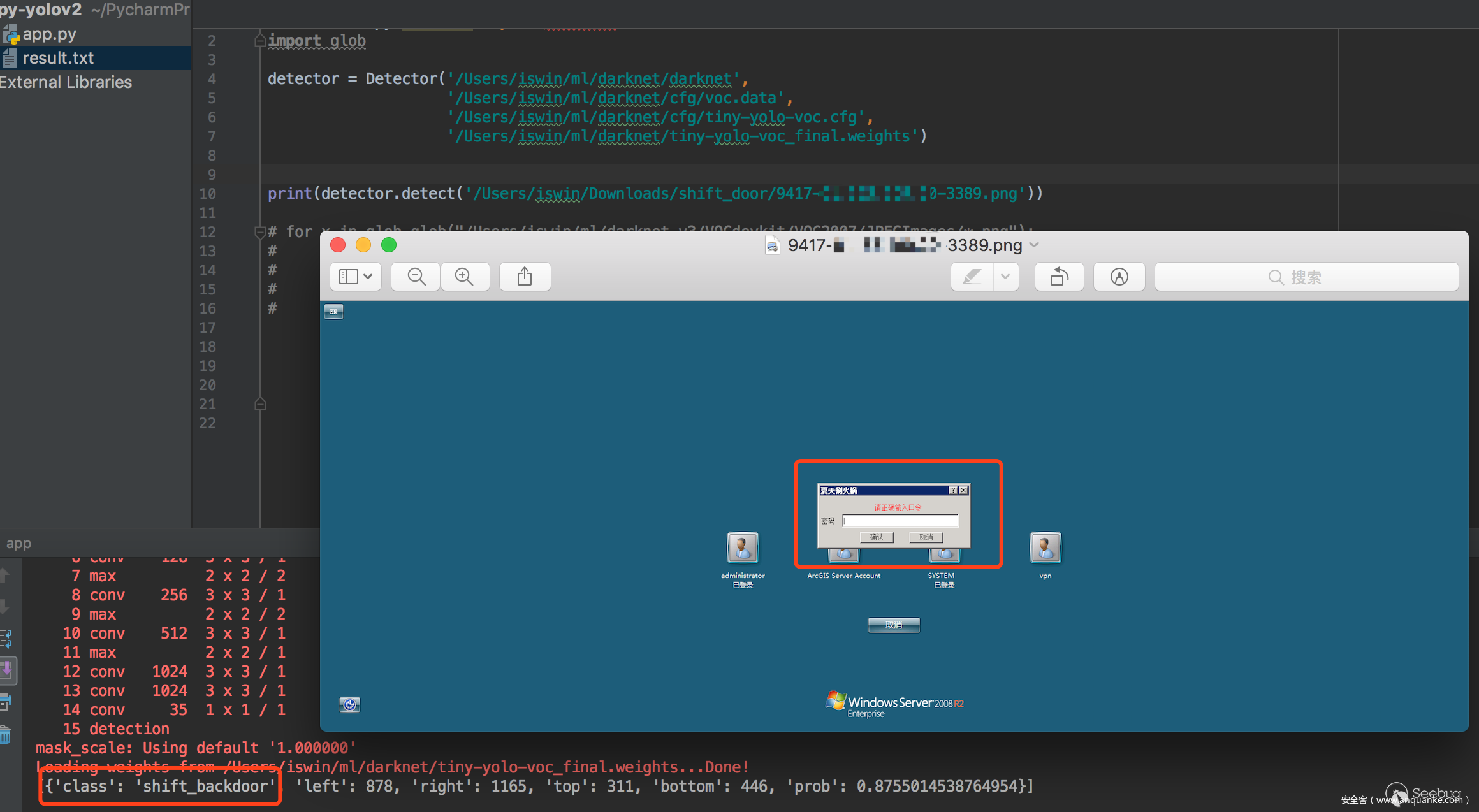Viewport: 1479px width, 812px height.
Task: Click the rotate image button
Action: pyautogui.click(x=1059, y=277)
